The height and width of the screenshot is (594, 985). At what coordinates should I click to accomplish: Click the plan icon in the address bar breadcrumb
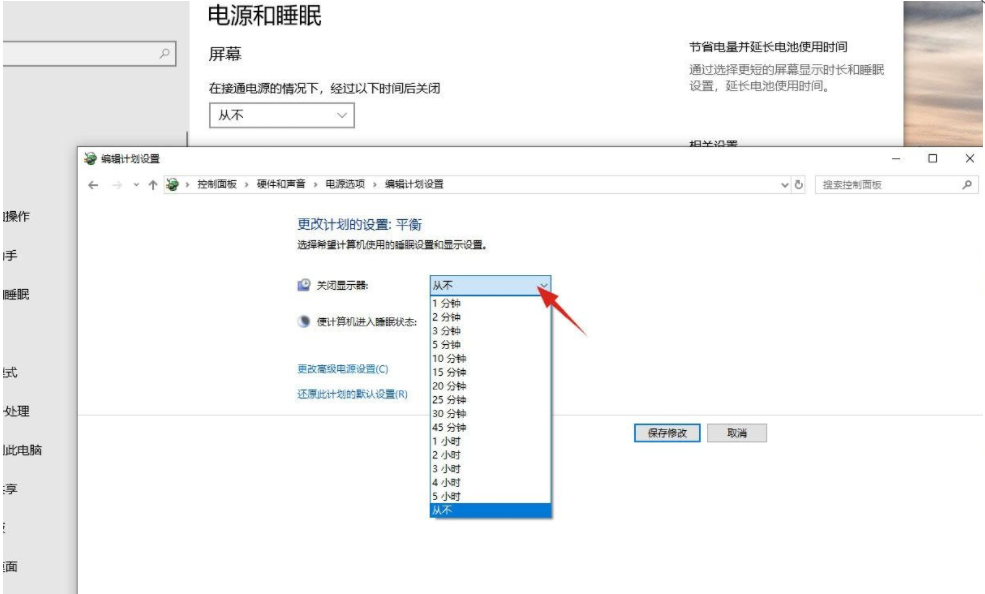tap(172, 184)
